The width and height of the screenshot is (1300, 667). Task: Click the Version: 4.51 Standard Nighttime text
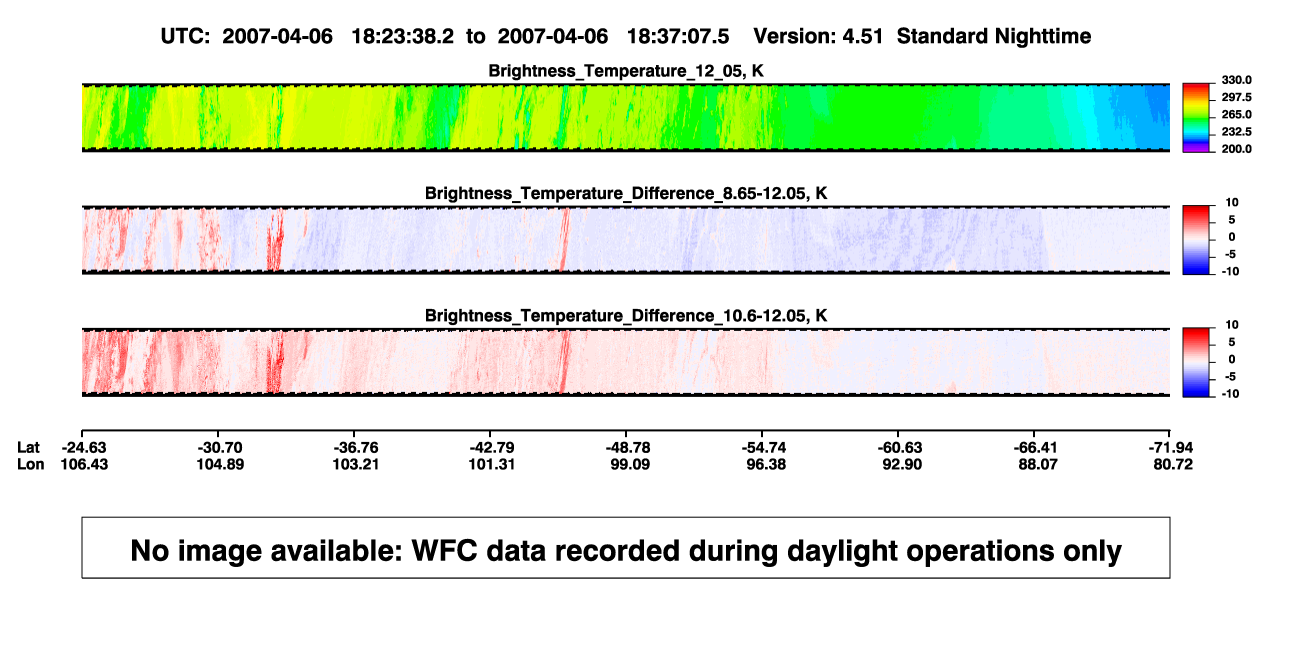point(922,36)
